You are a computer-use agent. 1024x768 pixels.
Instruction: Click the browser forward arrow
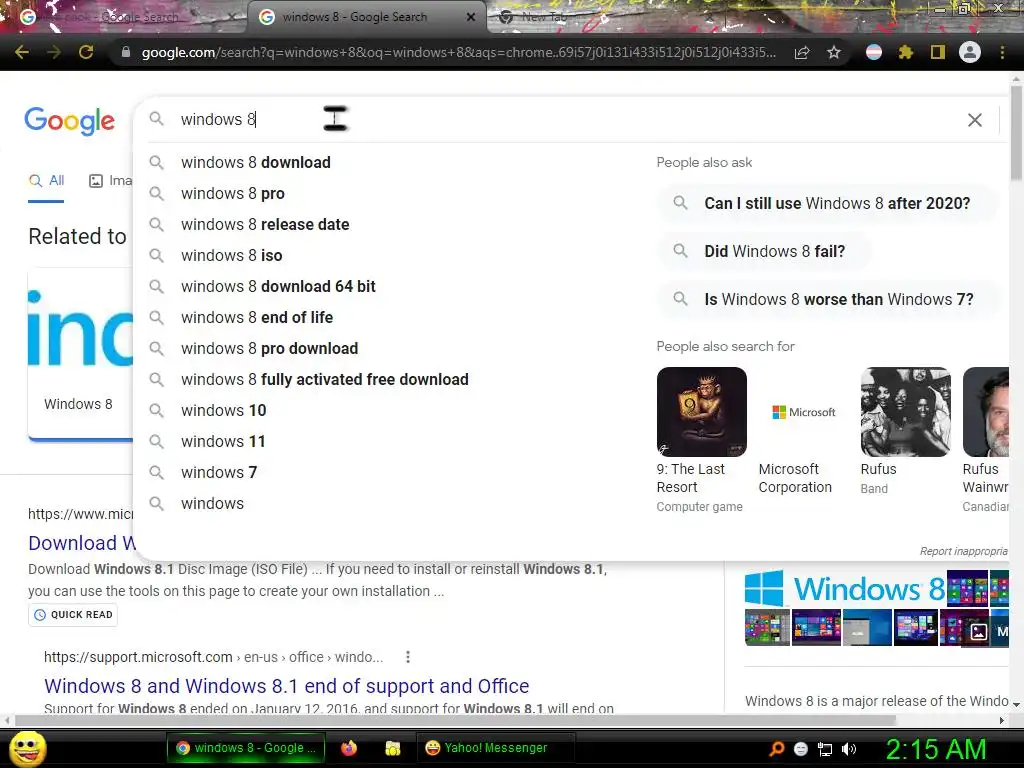(x=54, y=52)
